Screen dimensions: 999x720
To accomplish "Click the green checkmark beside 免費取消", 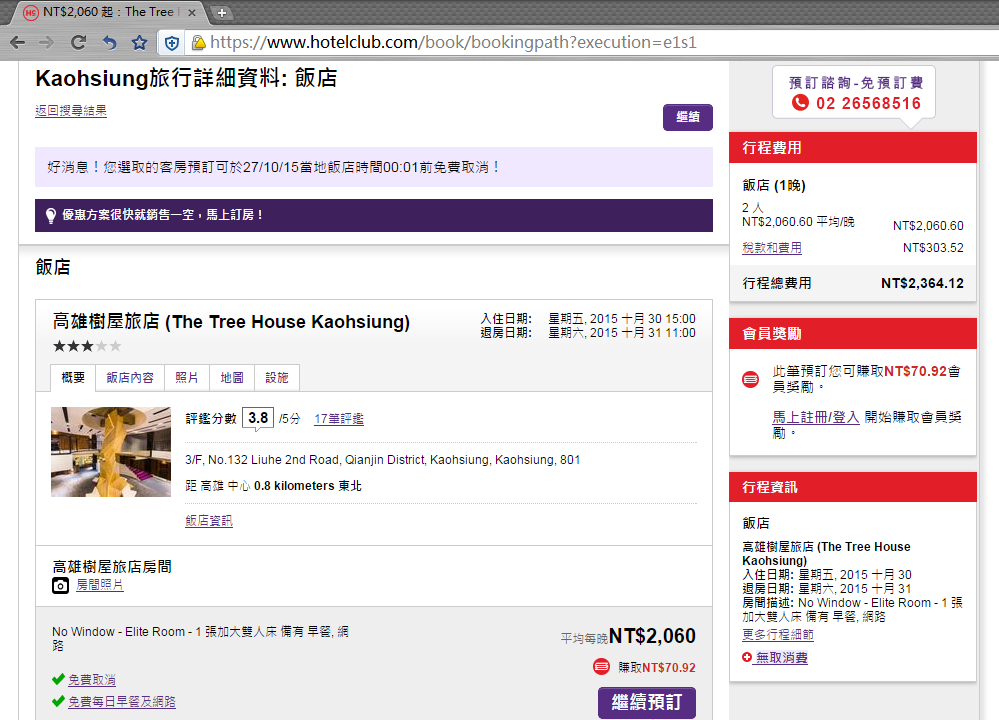I will (x=58, y=679).
